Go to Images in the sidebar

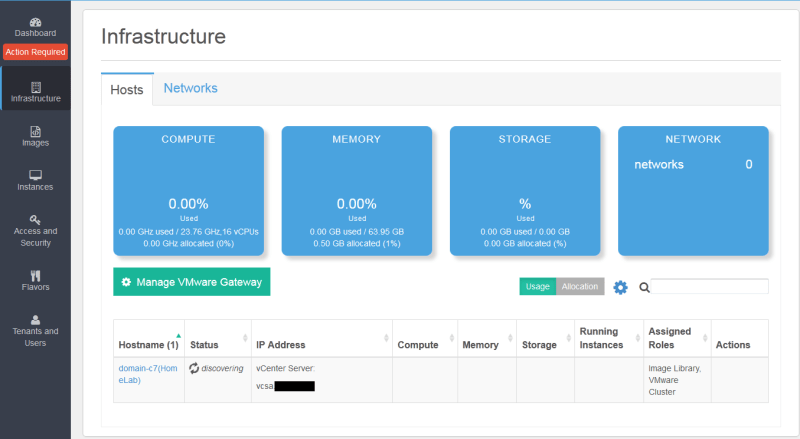pos(35,132)
